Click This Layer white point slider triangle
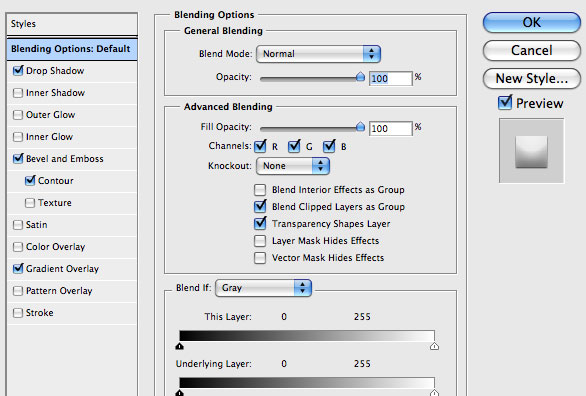Viewport: 586px width, 396px height. point(434,346)
